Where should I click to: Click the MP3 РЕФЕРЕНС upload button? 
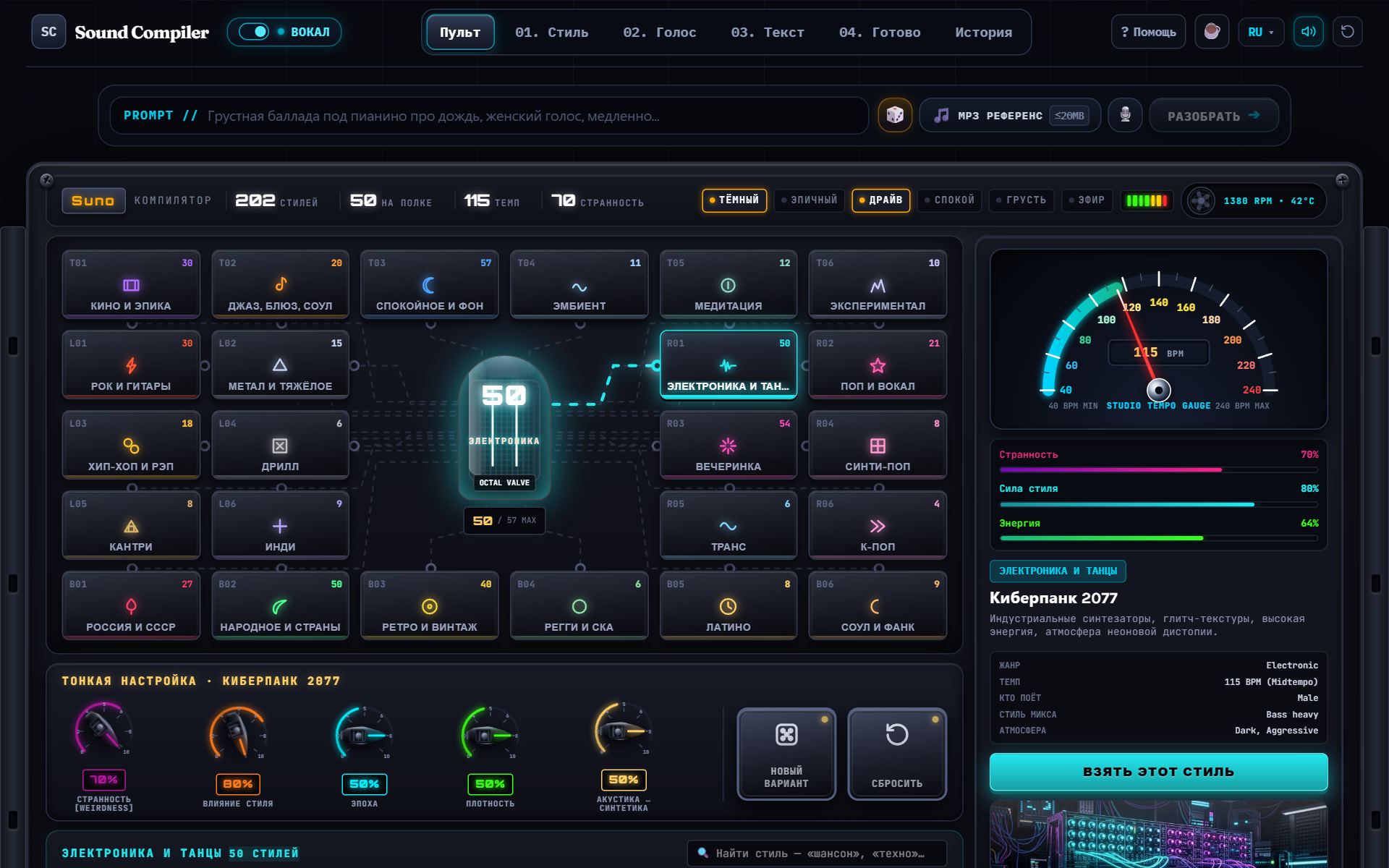pos(1010,116)
